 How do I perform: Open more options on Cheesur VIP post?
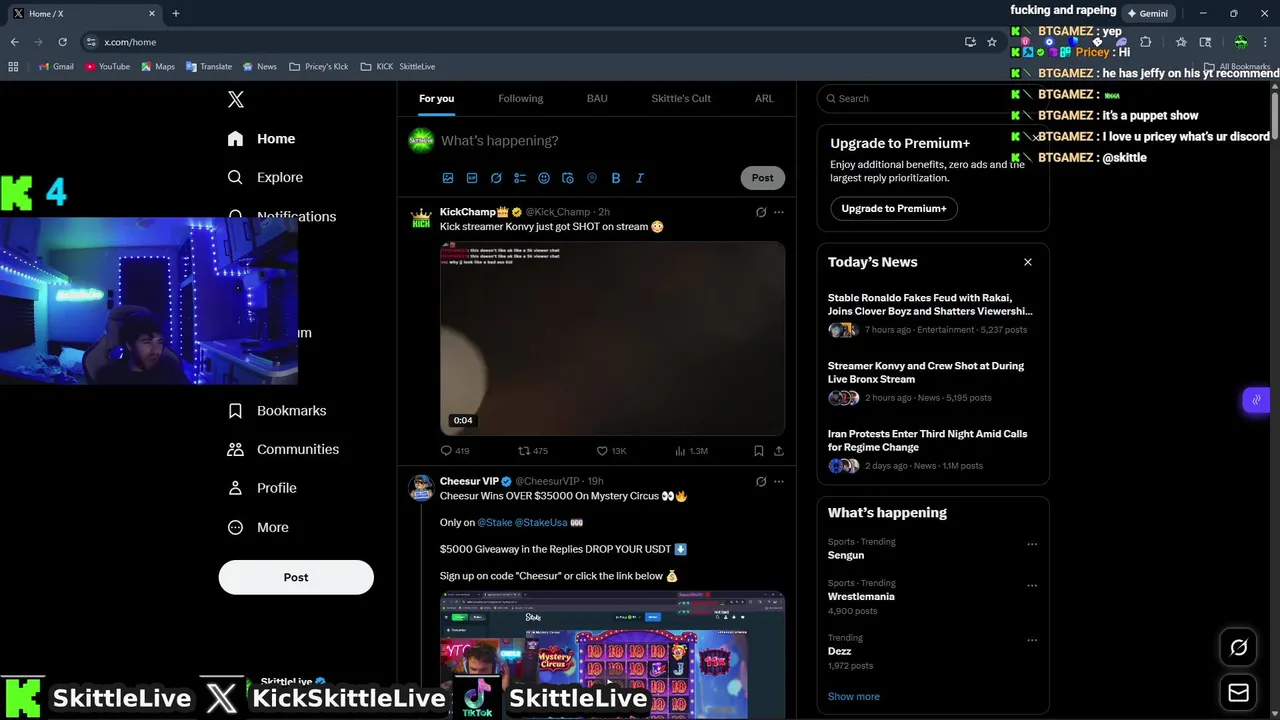(779, 481)
